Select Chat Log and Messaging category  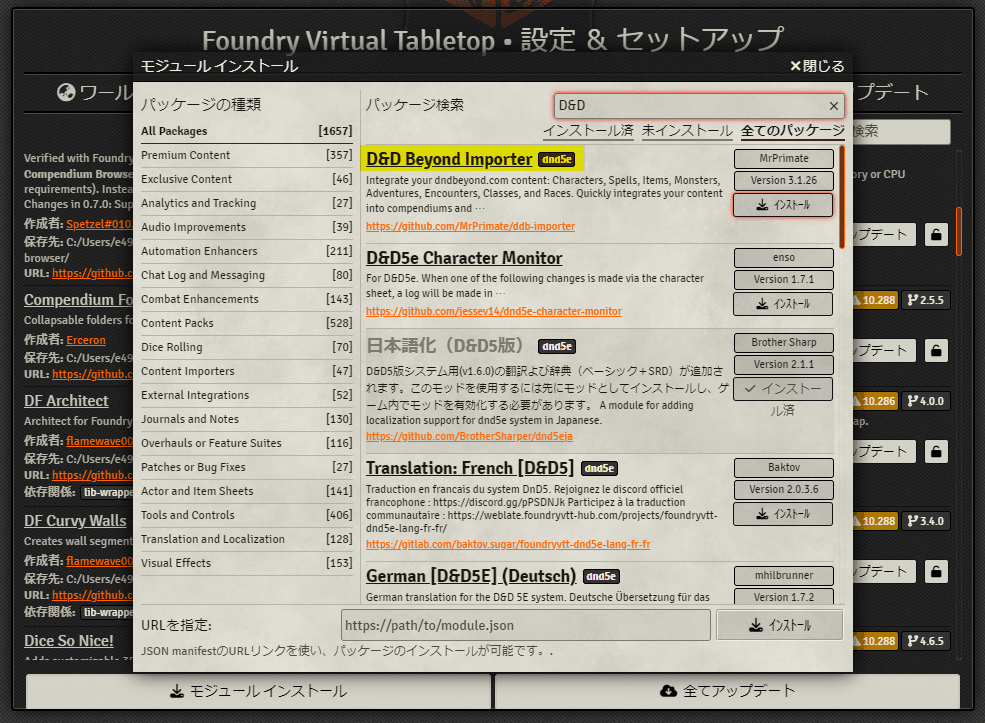pos(246,275)
